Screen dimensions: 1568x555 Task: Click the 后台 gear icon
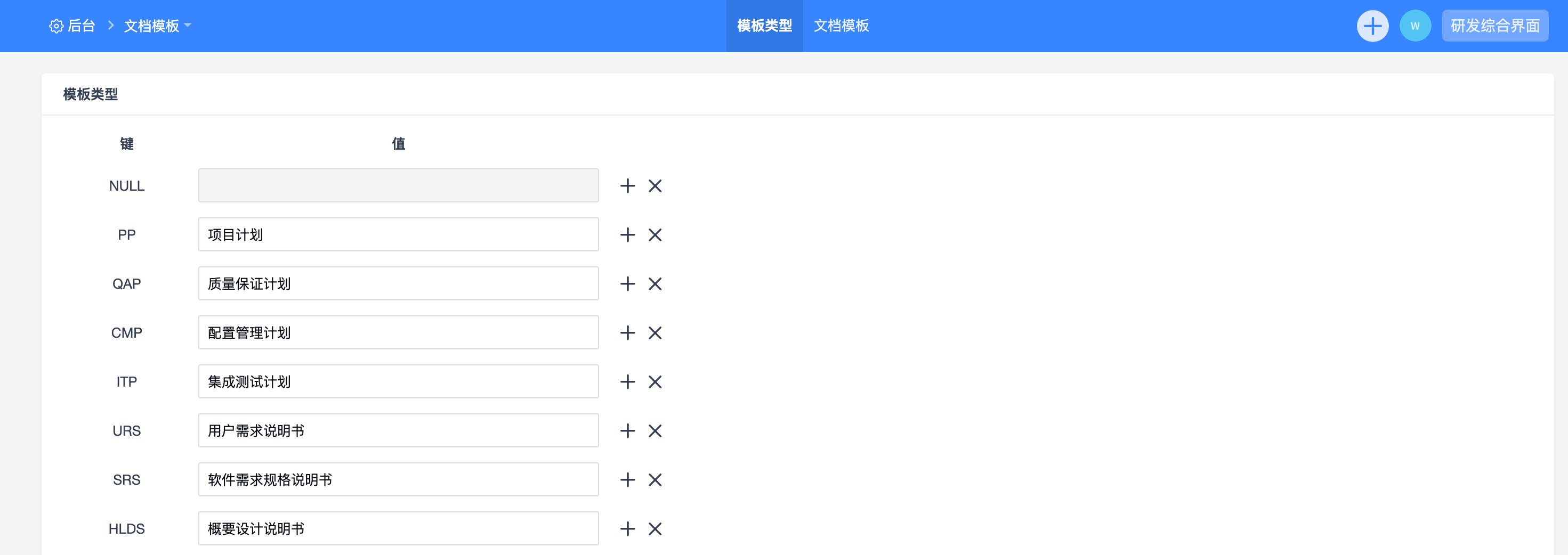tap(56, 26)
